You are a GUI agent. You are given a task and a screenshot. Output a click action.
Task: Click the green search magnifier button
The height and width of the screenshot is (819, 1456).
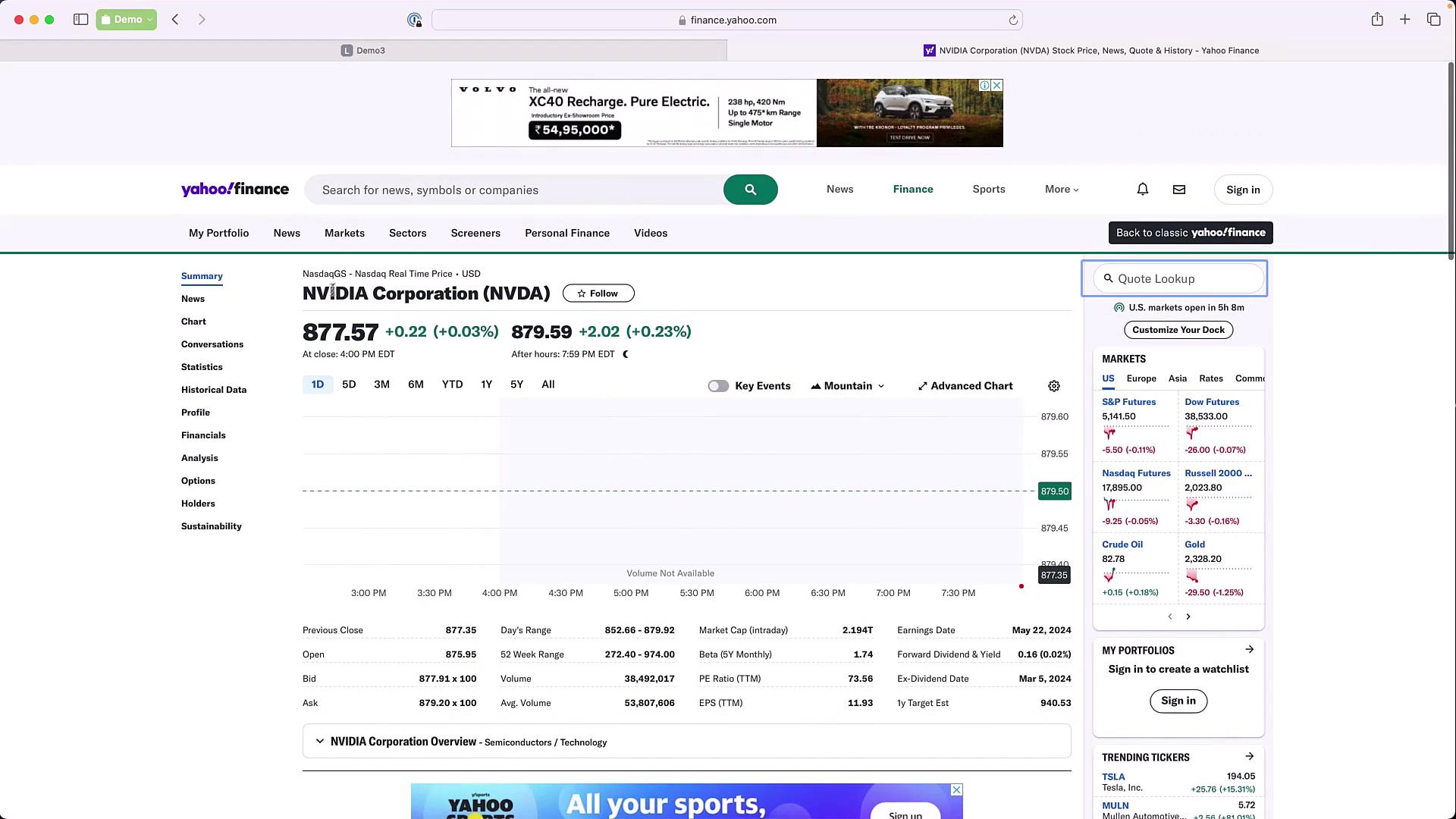click(x=750, y=190)
